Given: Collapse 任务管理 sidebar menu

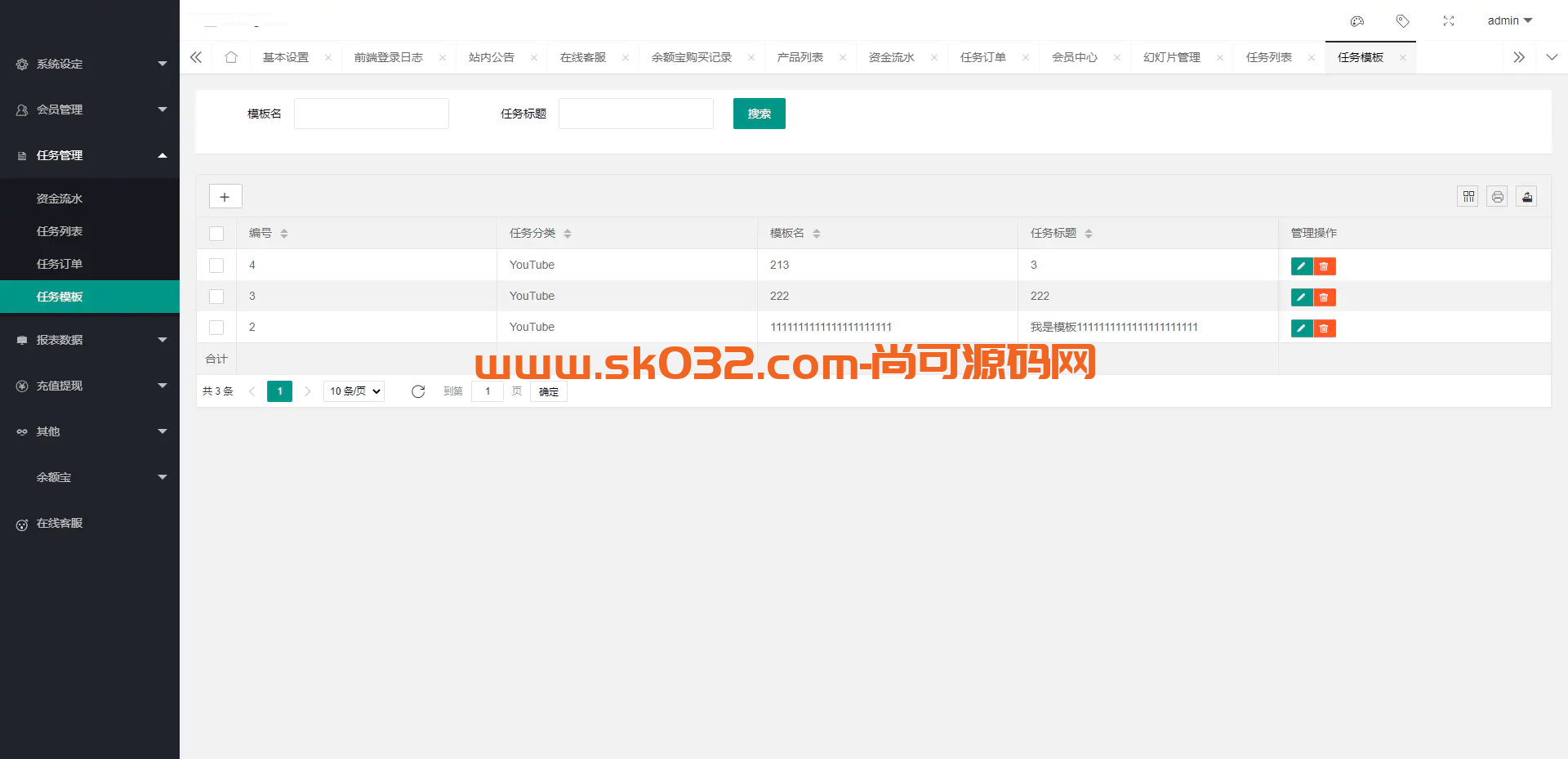Looking at the screenshot, I should (90, 155).
